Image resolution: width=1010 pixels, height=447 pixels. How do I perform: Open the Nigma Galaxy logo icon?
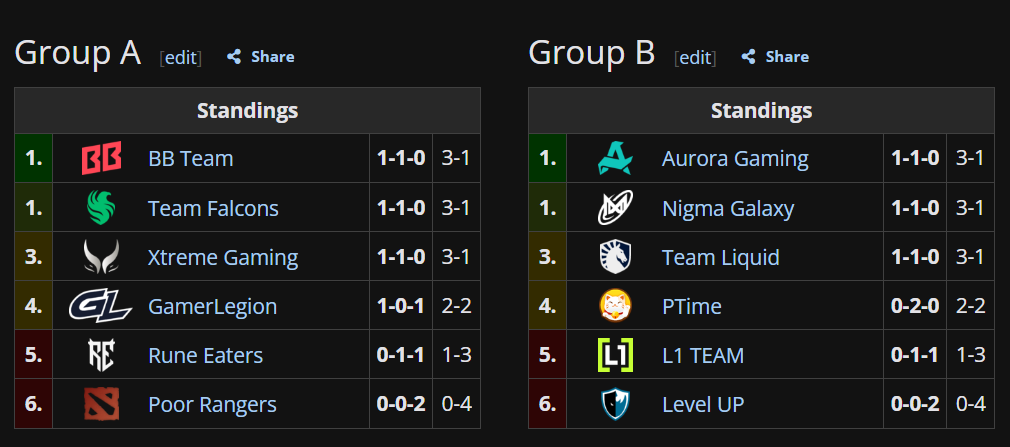[615, 207]
